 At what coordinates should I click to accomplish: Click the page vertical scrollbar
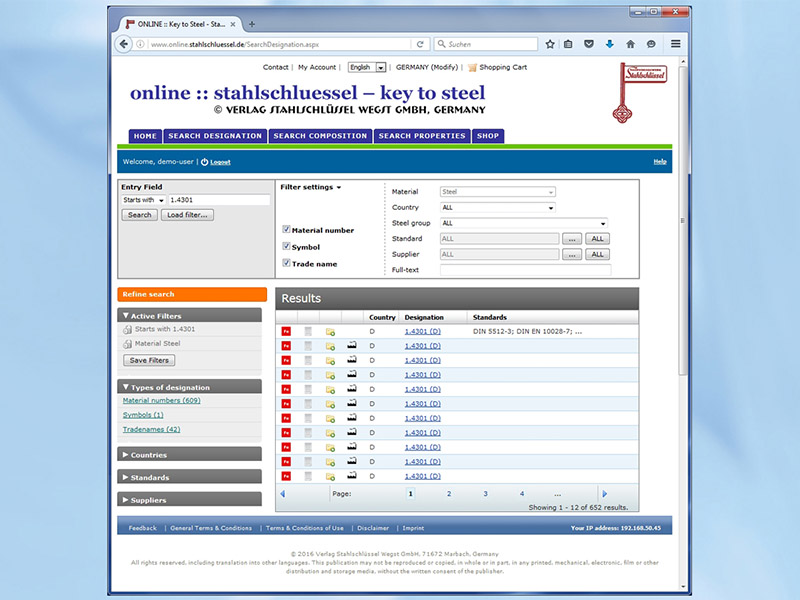pyautogui.click(x=683, y=220)
